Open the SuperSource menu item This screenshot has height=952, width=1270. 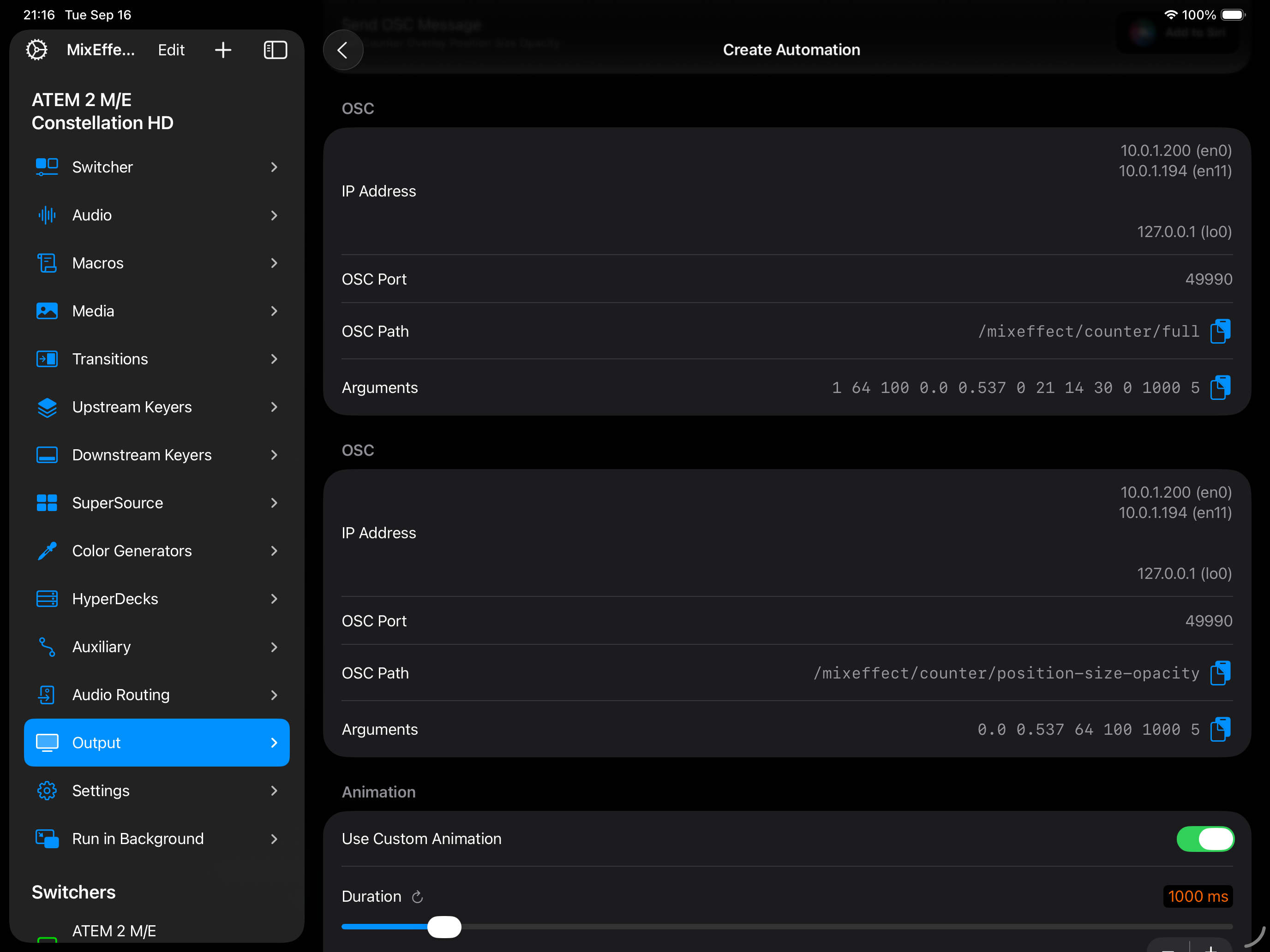tap(117, 503)
